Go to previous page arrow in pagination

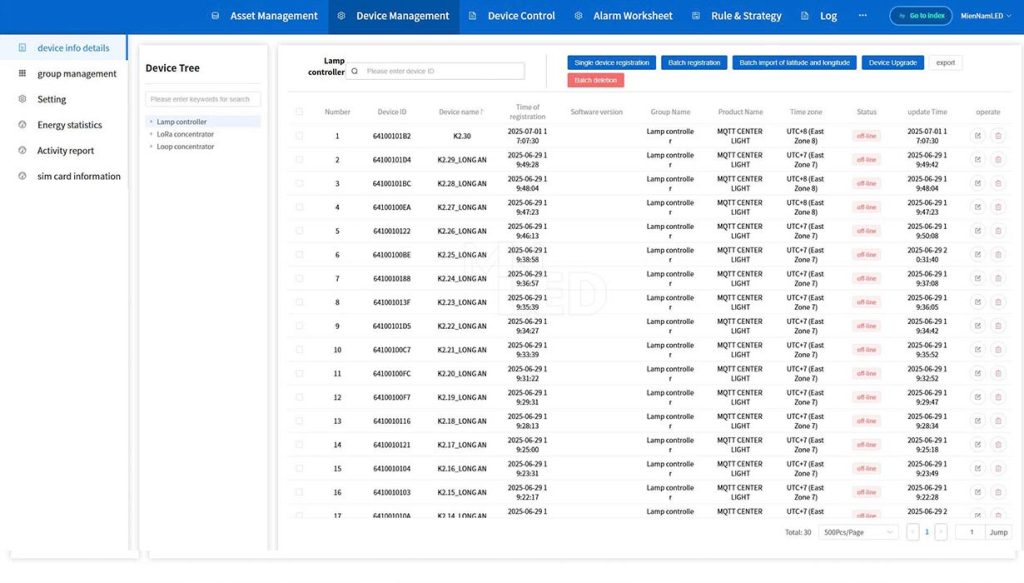coord(913,532)
